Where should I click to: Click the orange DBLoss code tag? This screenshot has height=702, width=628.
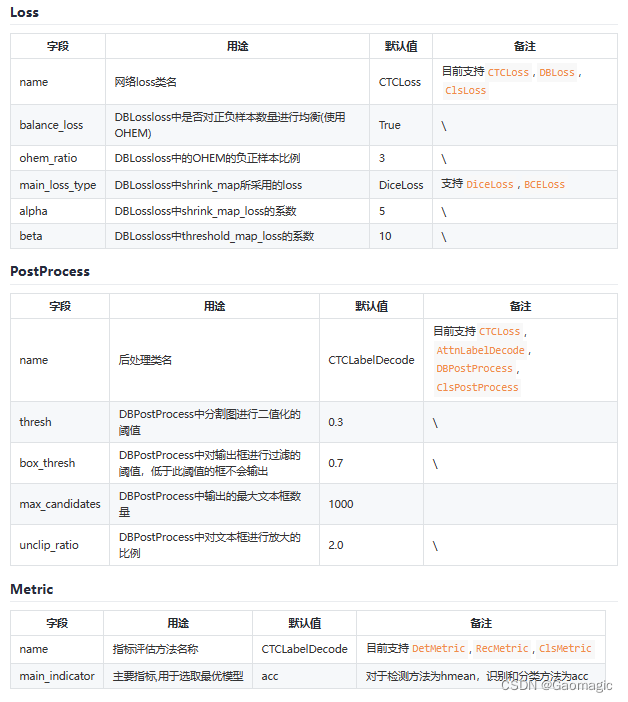pos(557,73)
